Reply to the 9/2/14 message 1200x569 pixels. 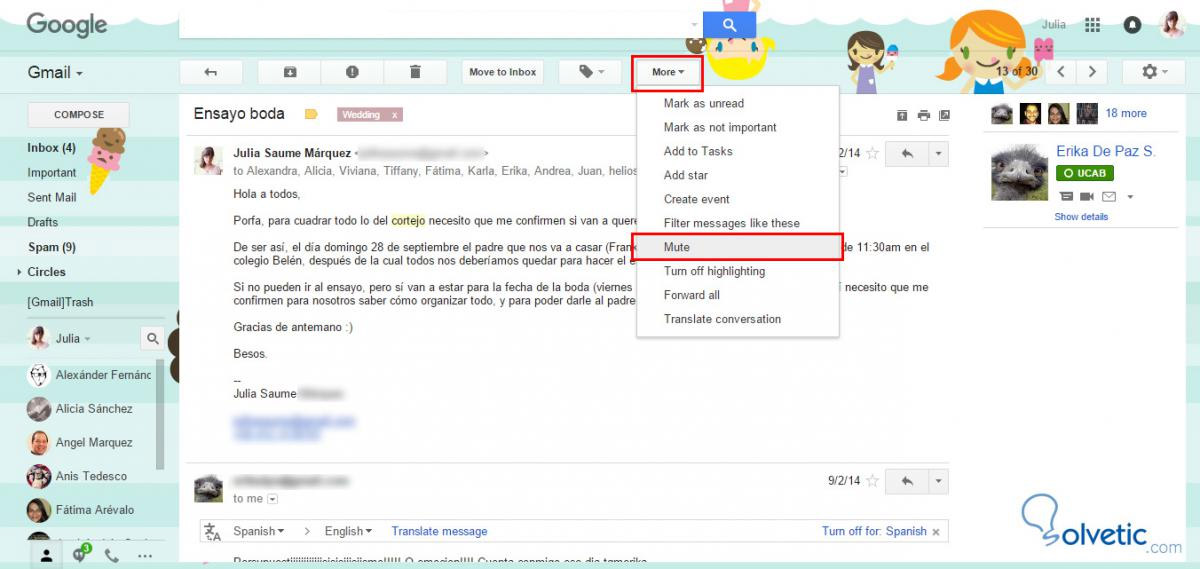coord(908,481)
